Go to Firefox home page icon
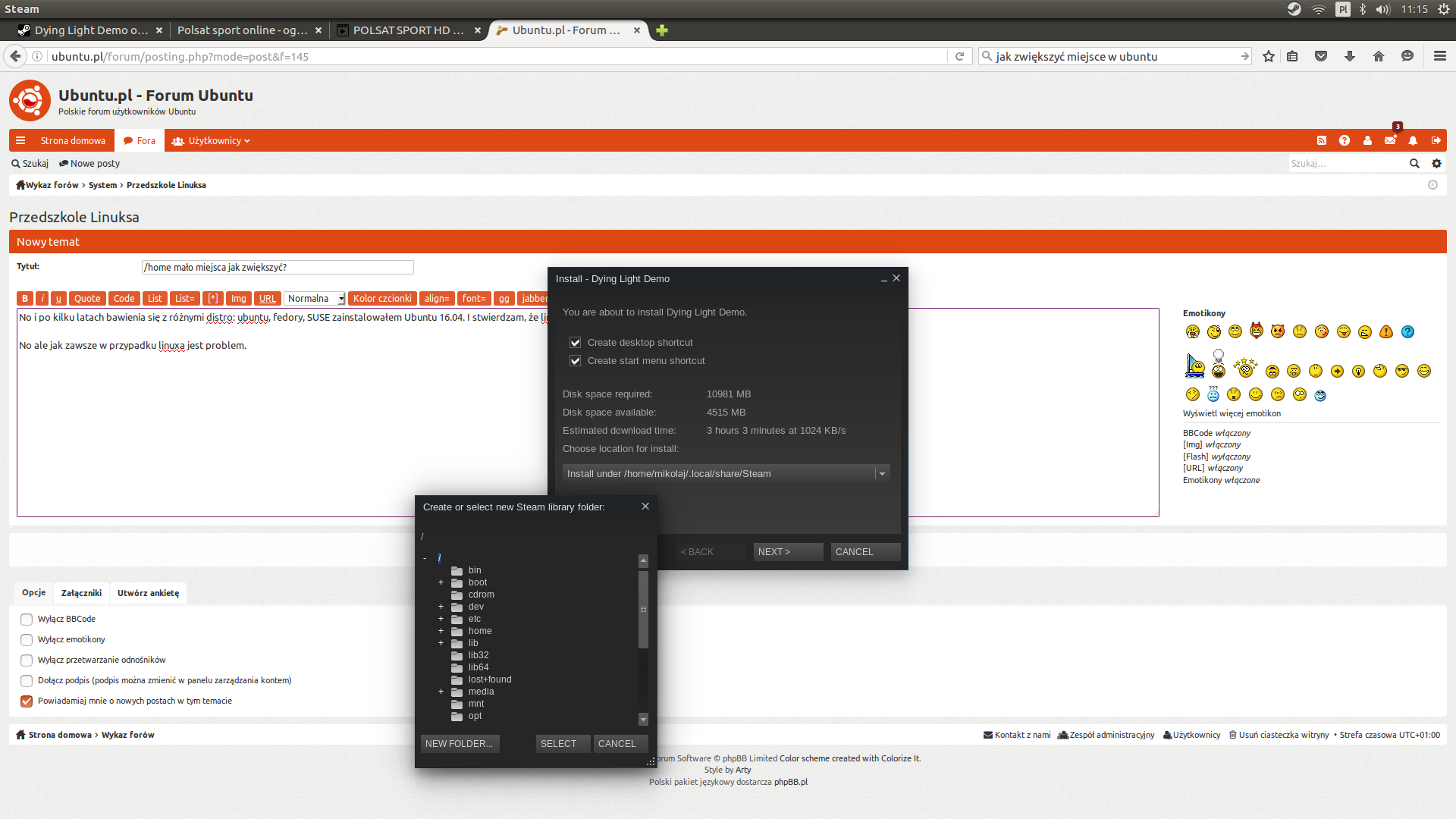The width and height of the screenshot is (1456, 819). click(x=1379, y=56)
